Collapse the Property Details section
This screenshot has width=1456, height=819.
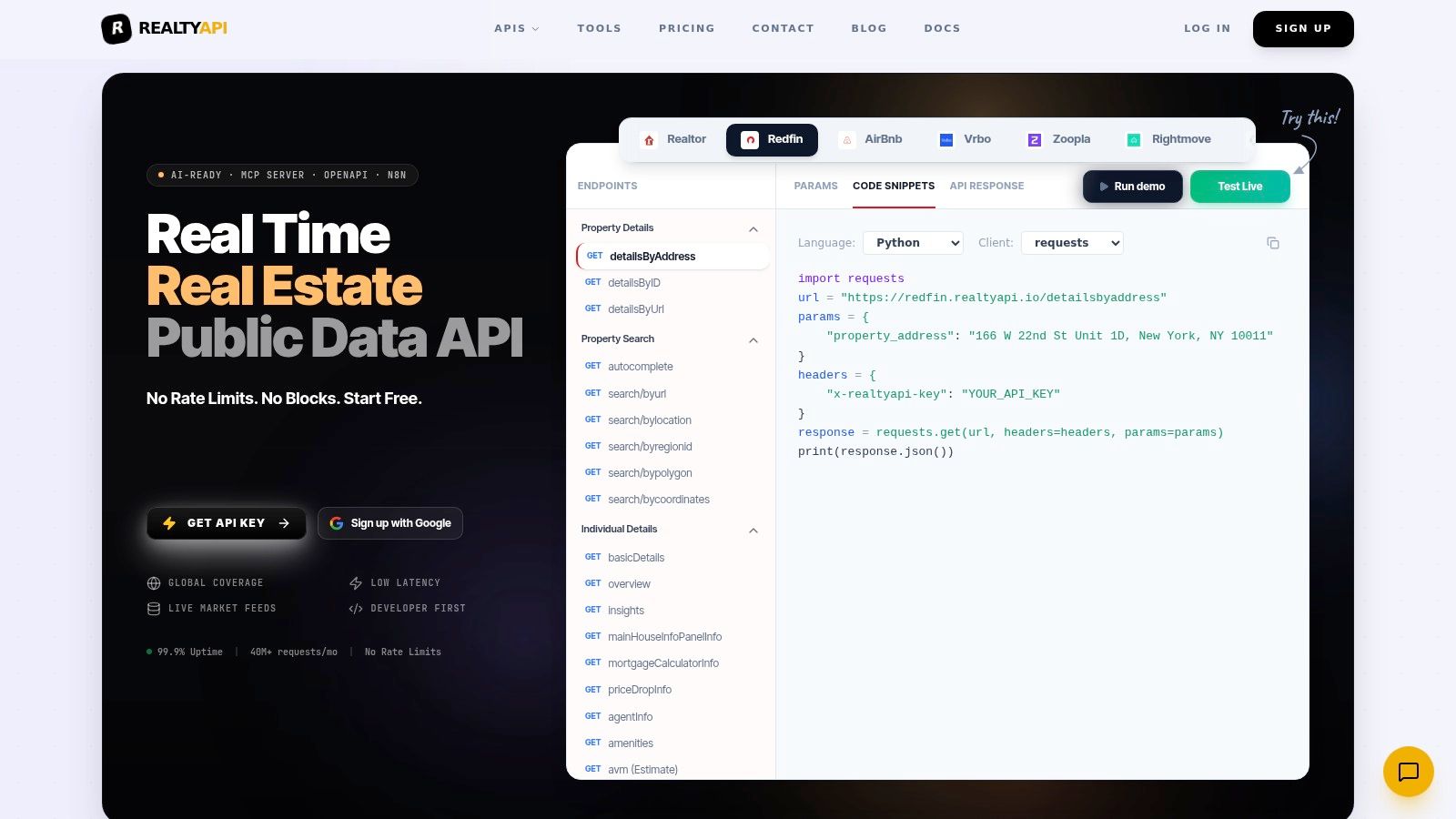coord(670,228)
